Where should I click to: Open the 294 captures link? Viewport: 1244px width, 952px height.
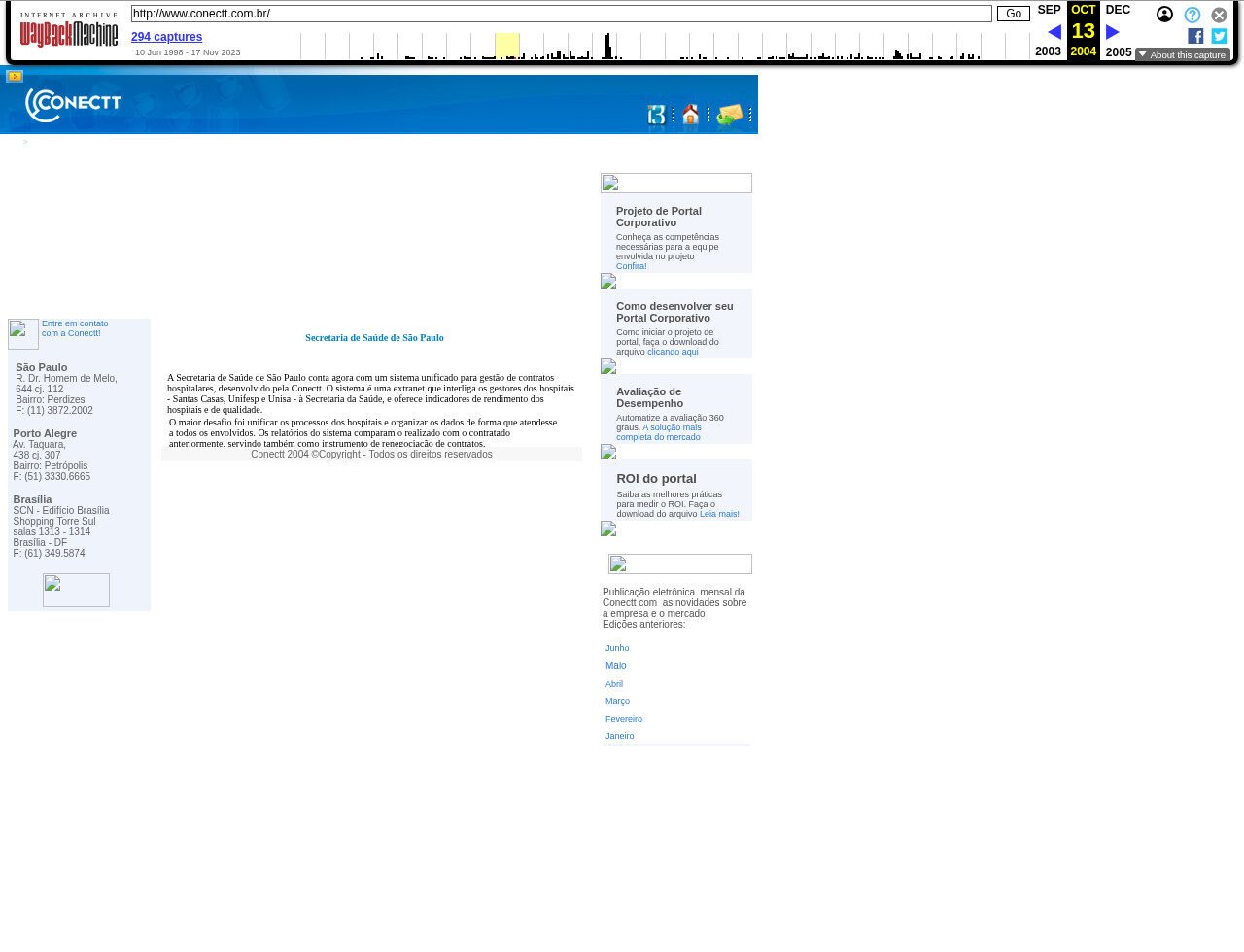pos(166,37)
